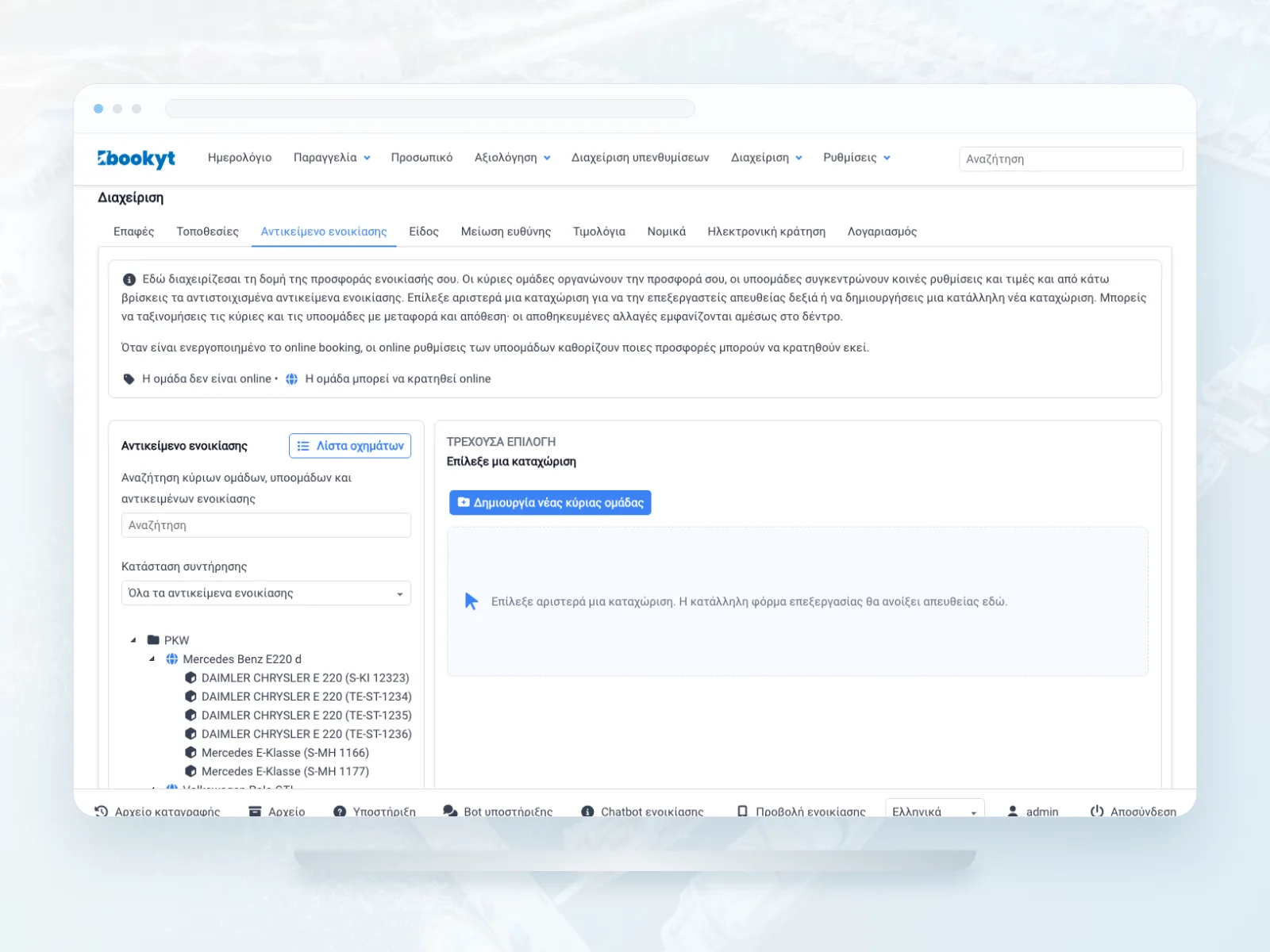Open Διαχείριση υπενθυμίσεων in the navbar
Screen dimensions: 1270x952
point(641,158)
